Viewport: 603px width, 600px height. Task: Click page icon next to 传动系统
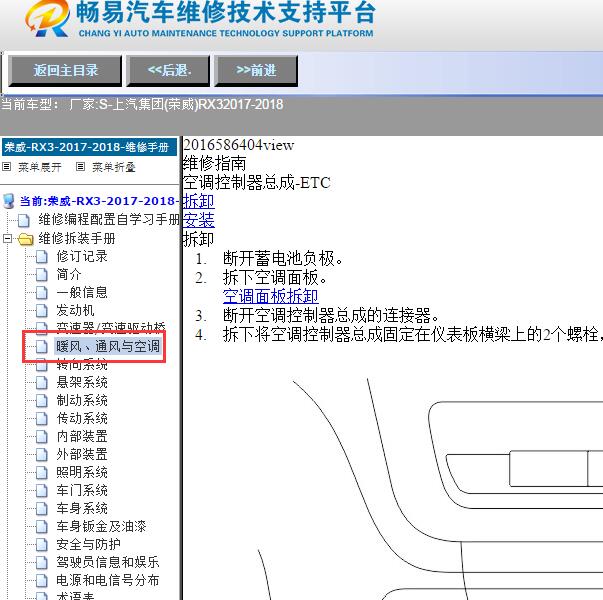tap(42, 418)
